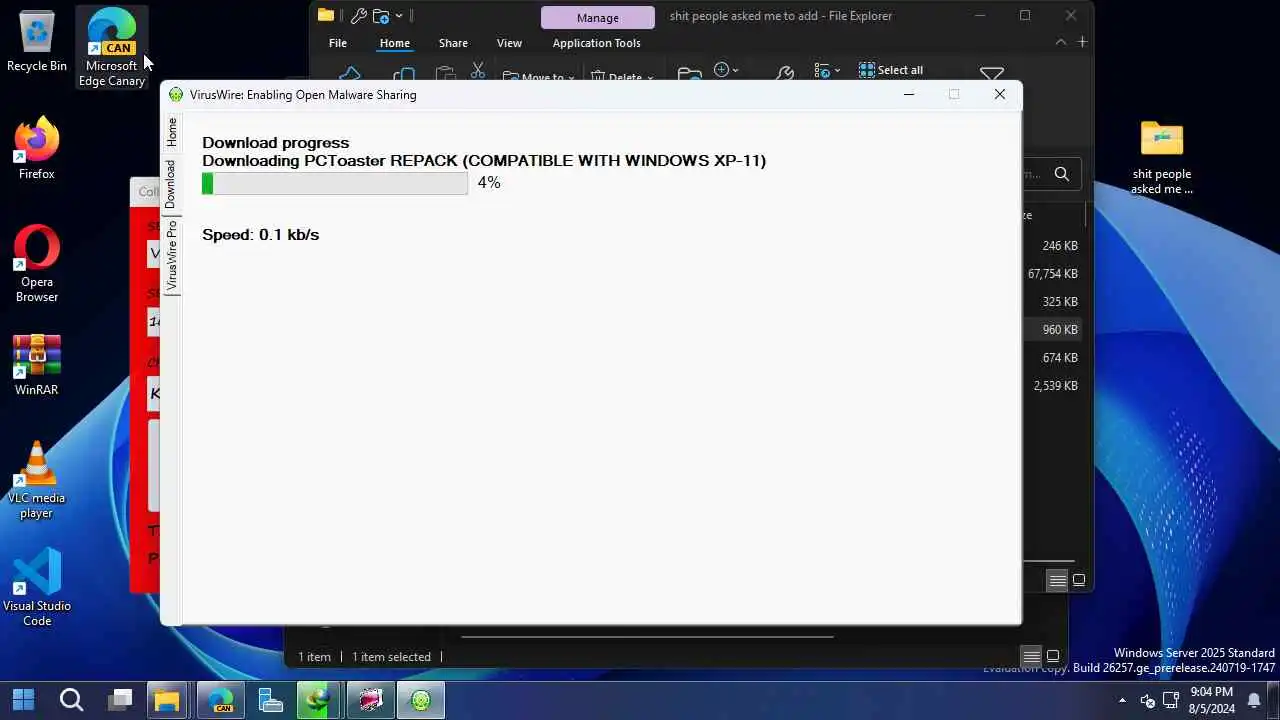The width and height of the screenshot is (1280, 720).
Task: Open the Application Tools ribbon tab
Action: [x=596, y=43]
